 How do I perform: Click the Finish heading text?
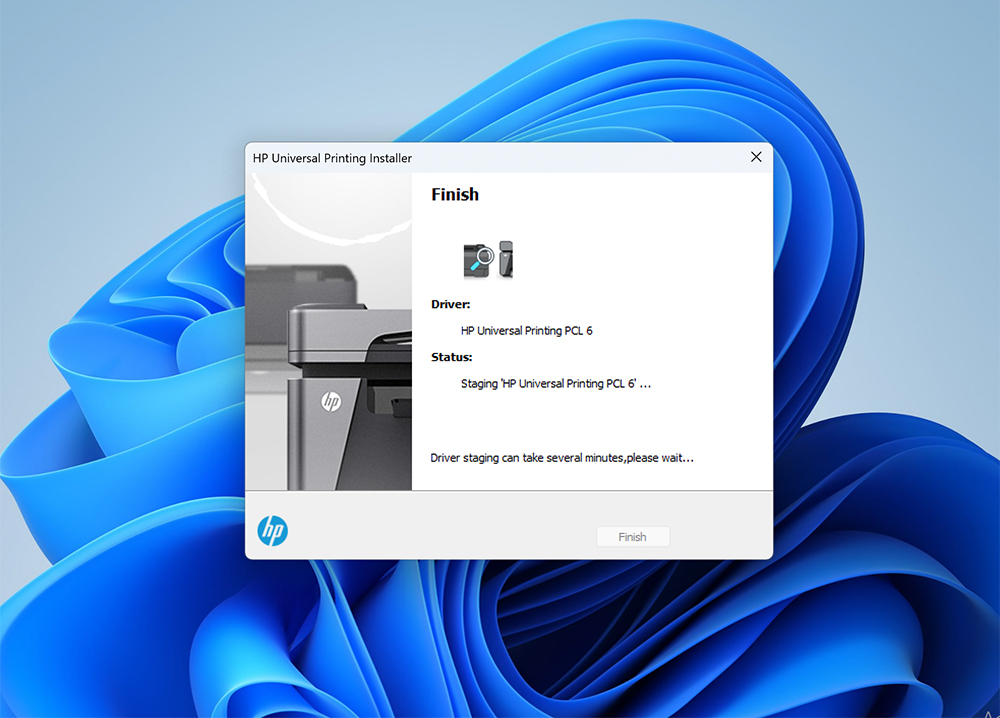click(455, 194)
